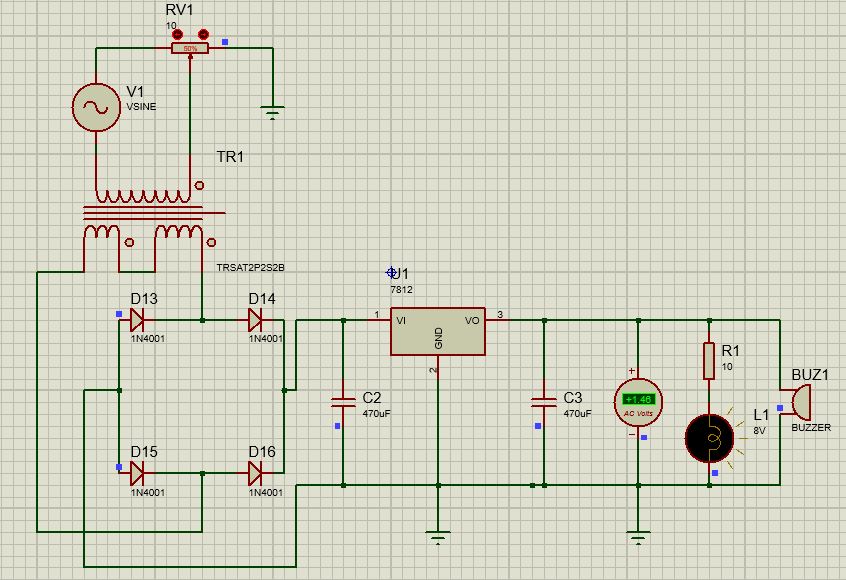This screenshot has width=846, height=580.
Task: Click the plus terminal of the voltmeter
Action: [631, 370]
